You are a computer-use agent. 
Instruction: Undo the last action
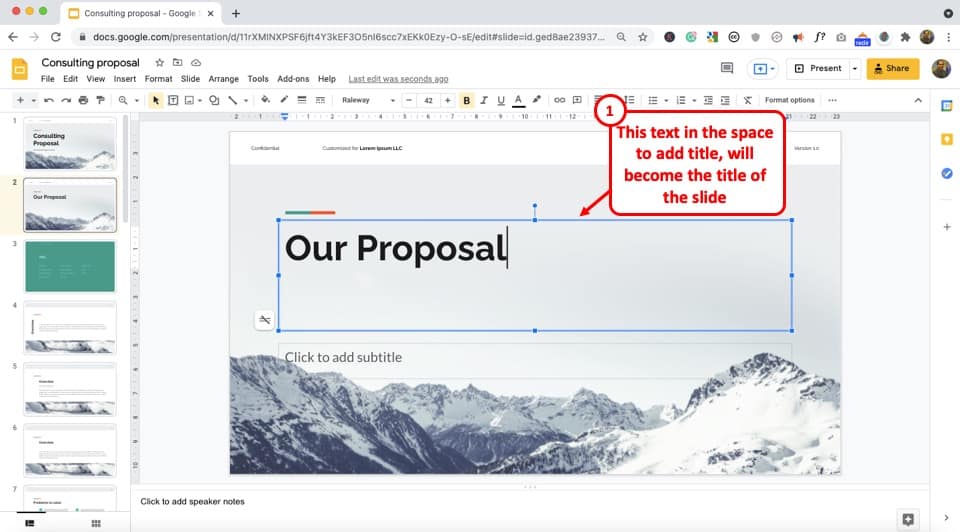(48, 100)
